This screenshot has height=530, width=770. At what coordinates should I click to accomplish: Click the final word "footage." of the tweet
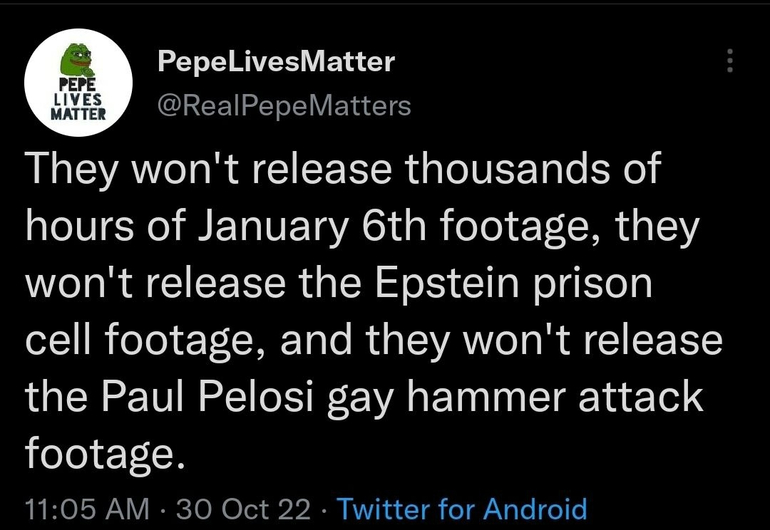tap(105, 455)
